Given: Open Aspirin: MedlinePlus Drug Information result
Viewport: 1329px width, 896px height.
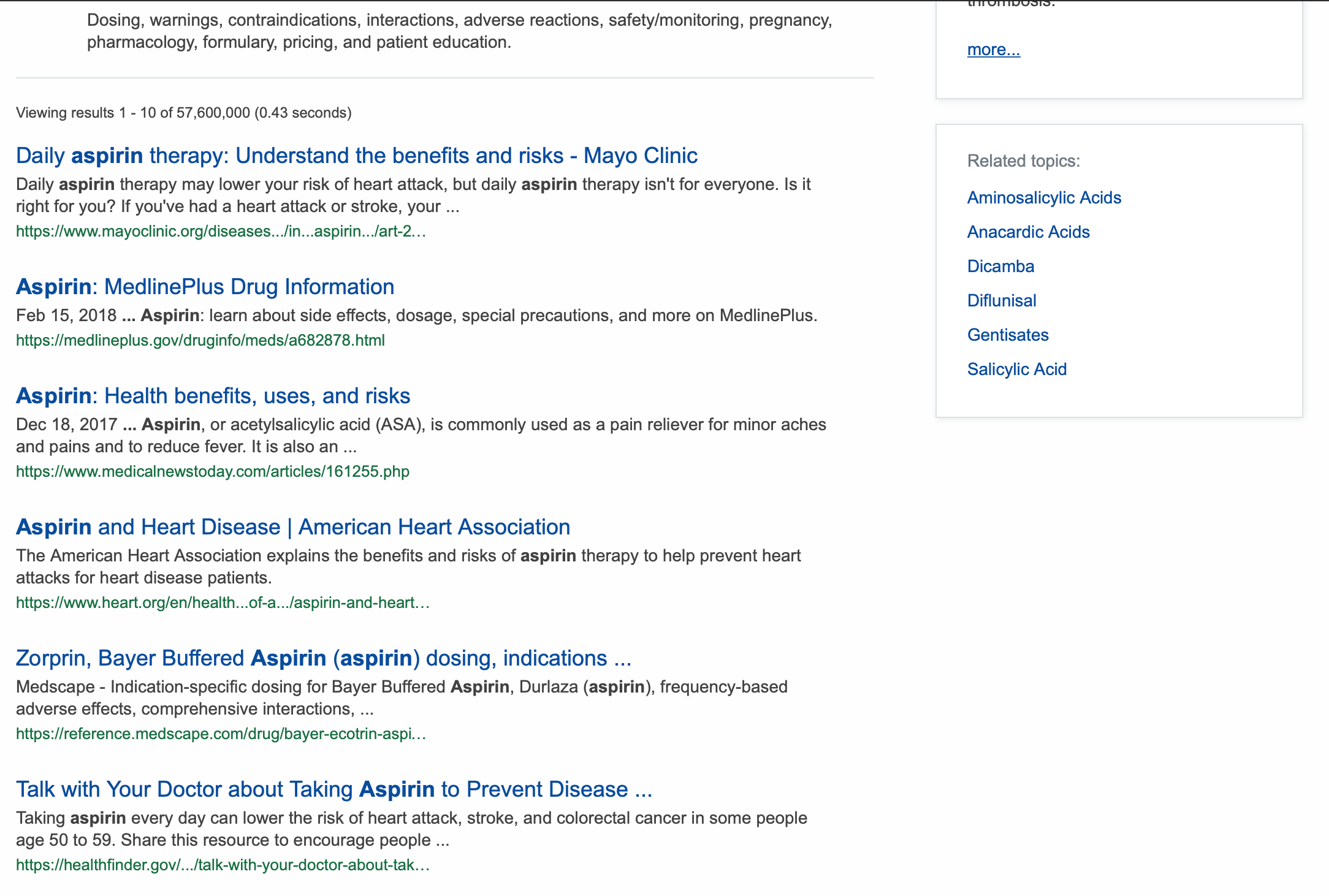Looking at the screenshot, I should pos(205,287).
